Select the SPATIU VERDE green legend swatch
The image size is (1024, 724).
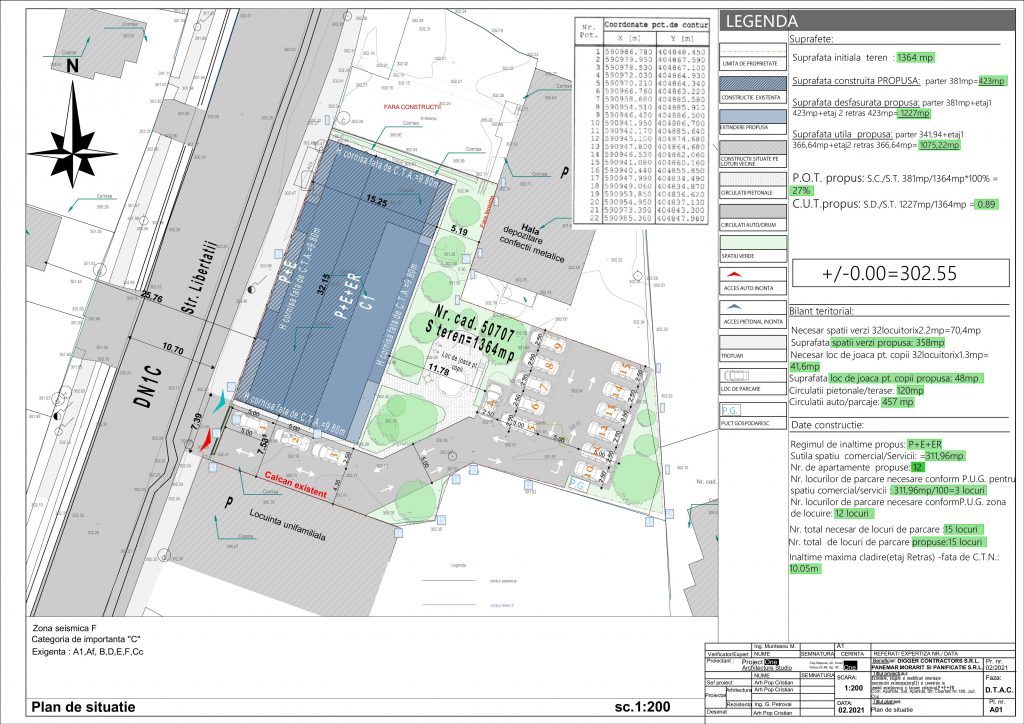750,241
